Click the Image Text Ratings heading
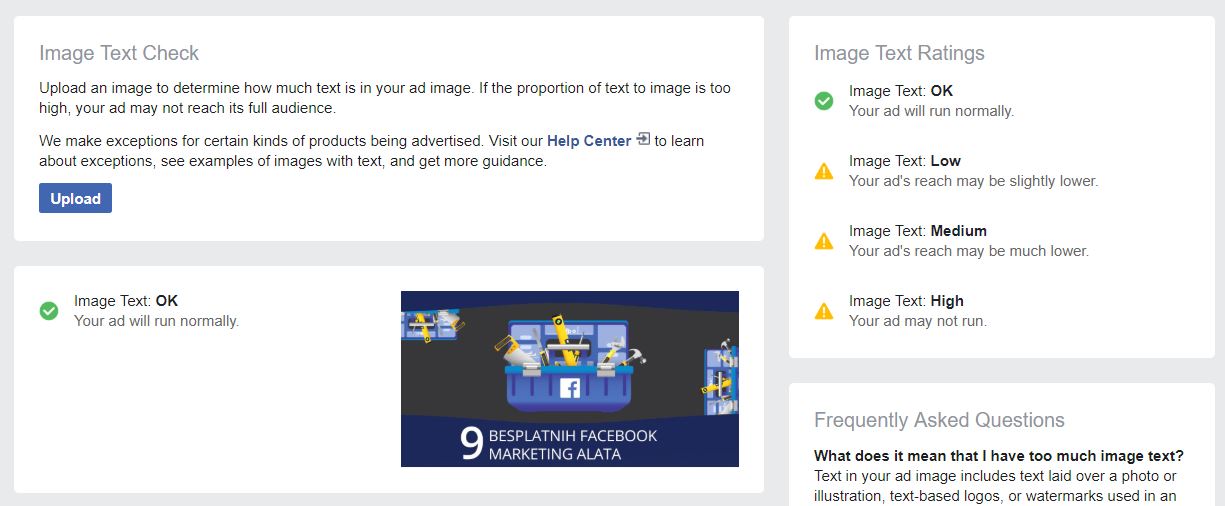This screenshot has width=1225, height=506. tap(899, 53)
